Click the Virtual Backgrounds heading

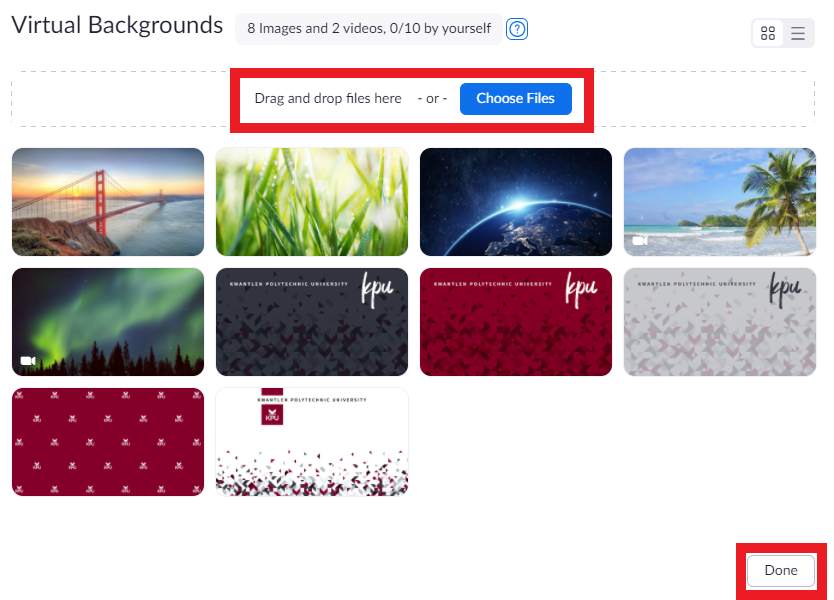click(117, 25)
